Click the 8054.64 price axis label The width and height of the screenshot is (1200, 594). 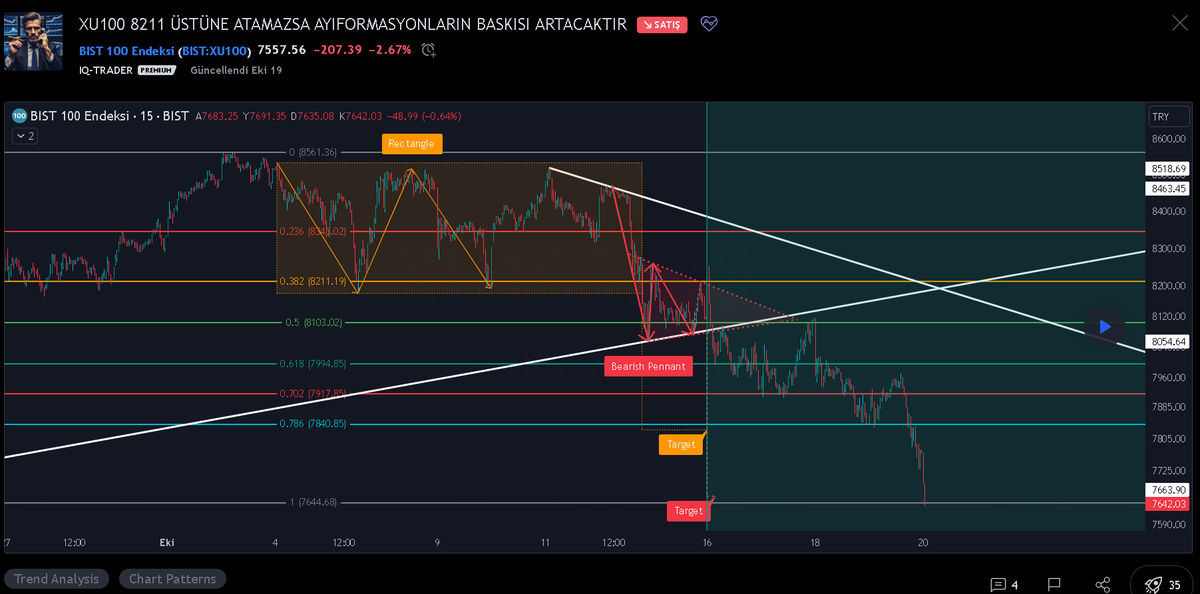(1168, 342)
